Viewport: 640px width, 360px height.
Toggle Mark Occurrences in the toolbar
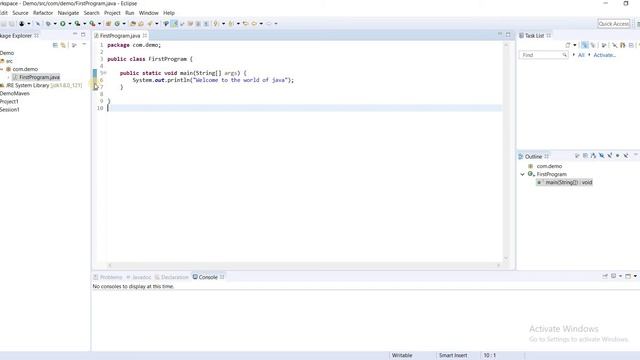[174, 24]
